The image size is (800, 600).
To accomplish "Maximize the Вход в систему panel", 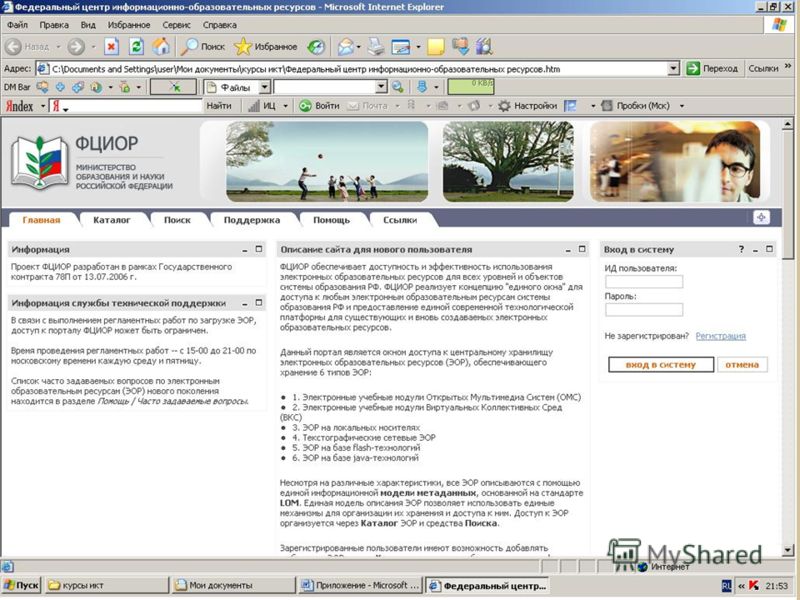I will click(769, 249).
